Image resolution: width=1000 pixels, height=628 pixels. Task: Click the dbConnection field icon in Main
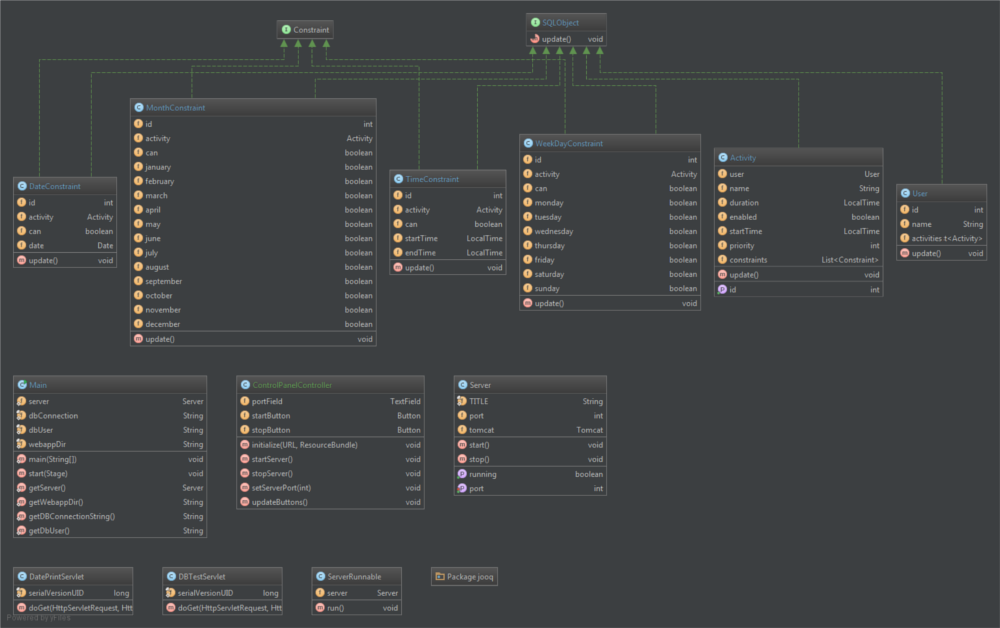coord(22,416)
